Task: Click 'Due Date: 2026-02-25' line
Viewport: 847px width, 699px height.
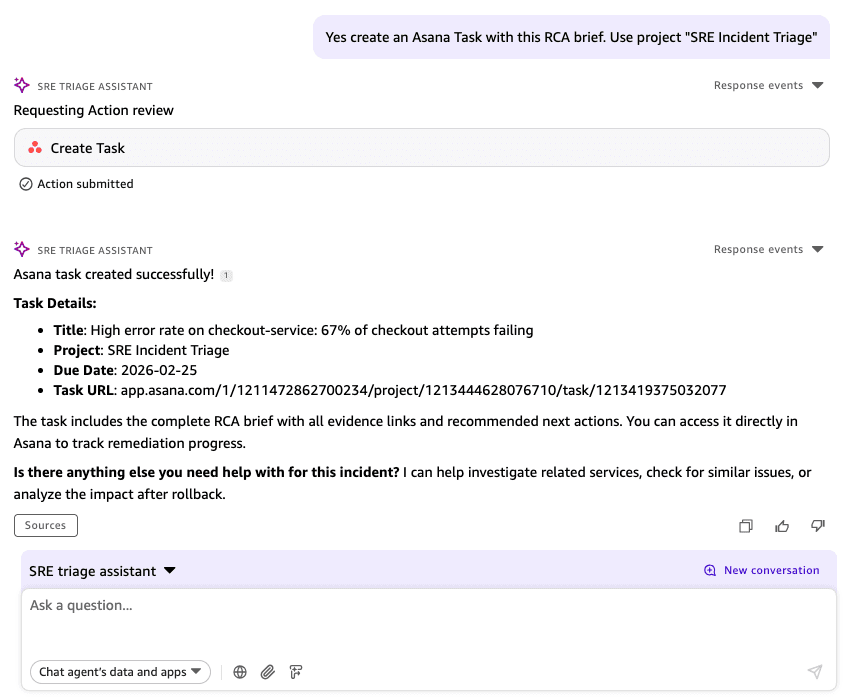Action: click(125, 371)
